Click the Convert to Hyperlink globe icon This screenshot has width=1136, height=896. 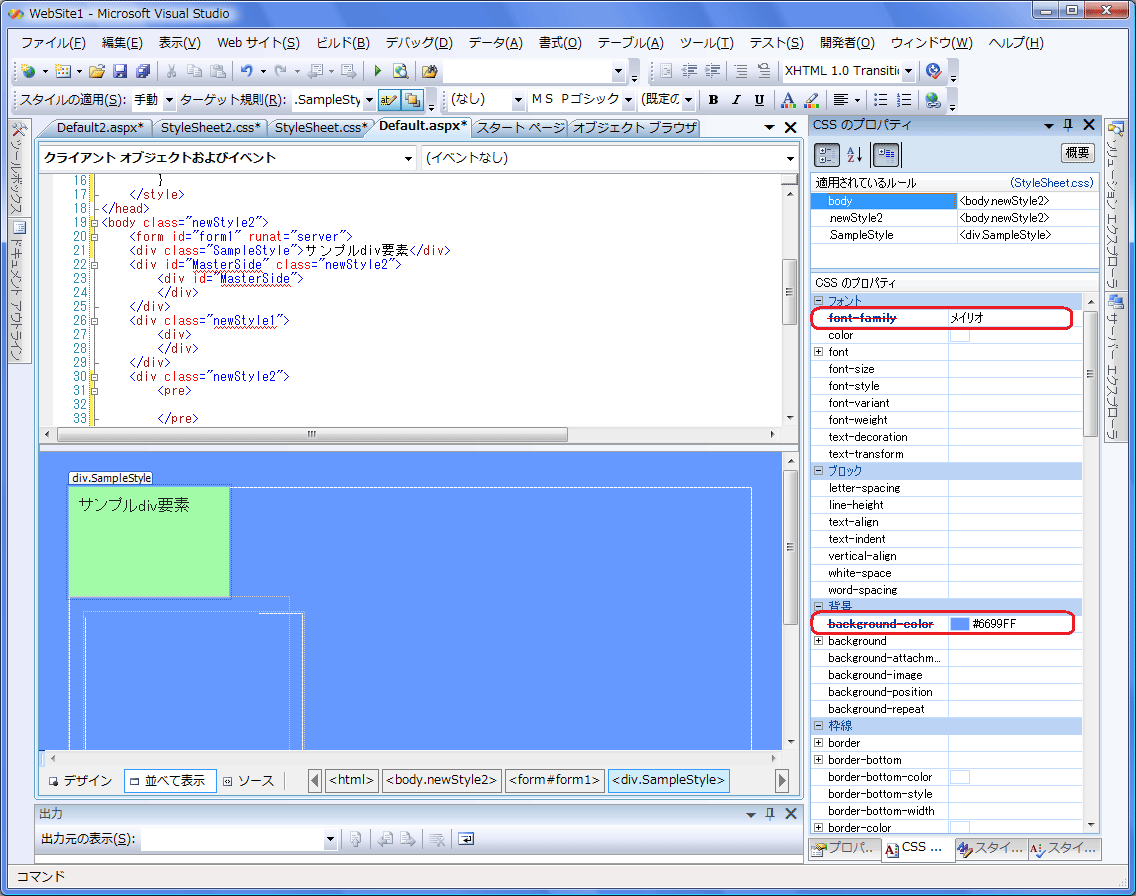click(x=932, y=100)
